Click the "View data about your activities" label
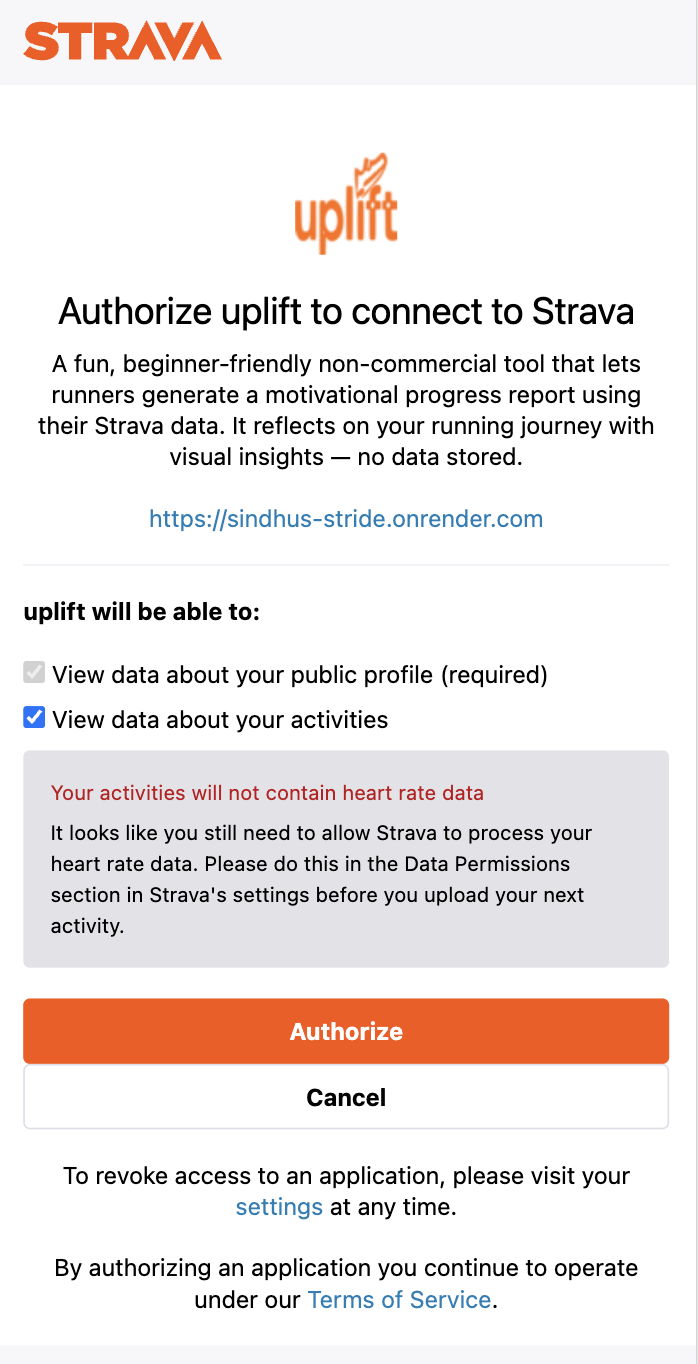Image resolution: width=698 pixels, height=1364 pixels. [220, 720]
